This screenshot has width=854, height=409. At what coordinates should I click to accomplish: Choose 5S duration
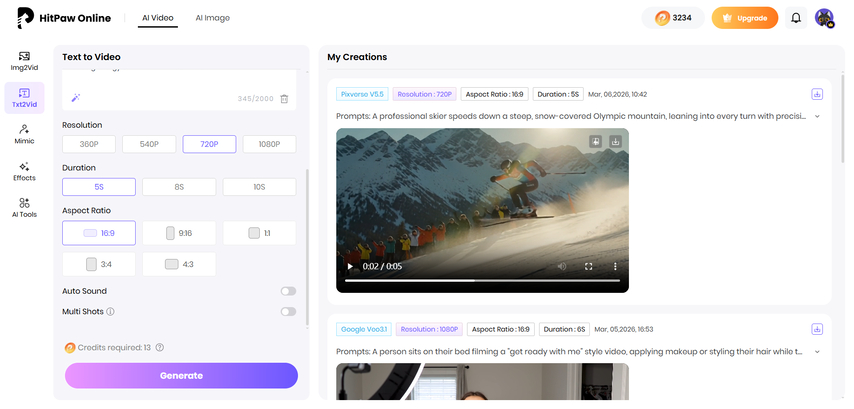tap(99, 187)
